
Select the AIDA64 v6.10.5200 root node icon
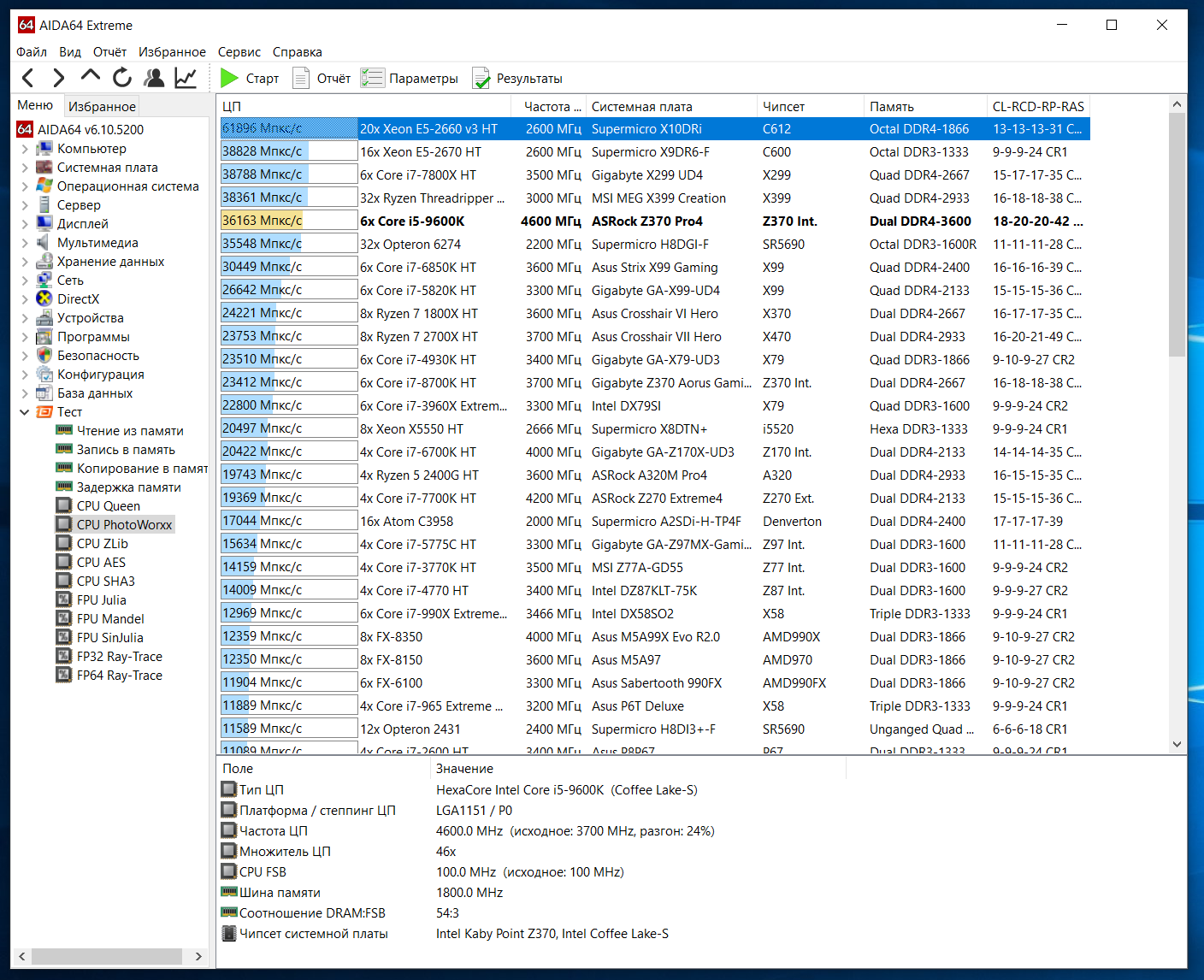[x=26, y=129]
